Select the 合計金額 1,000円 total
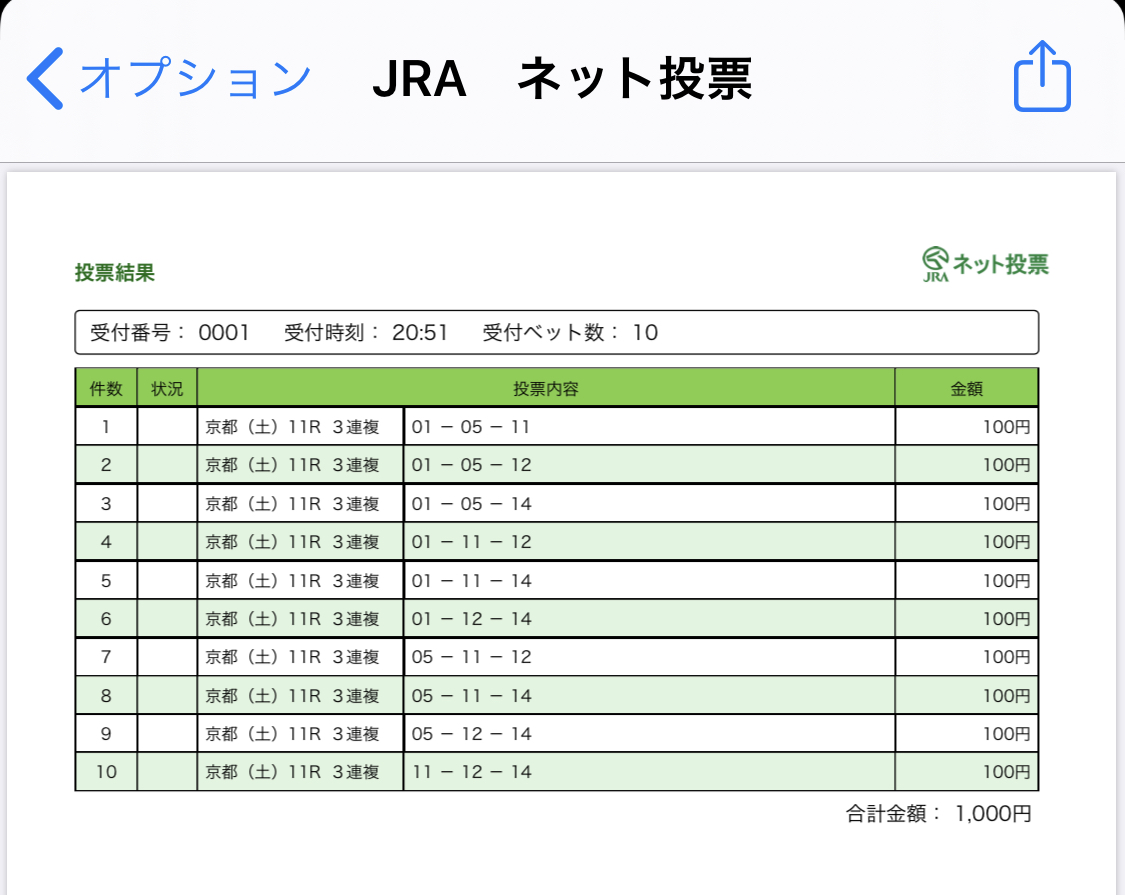The image size is (1125, 895). point(938,813)
